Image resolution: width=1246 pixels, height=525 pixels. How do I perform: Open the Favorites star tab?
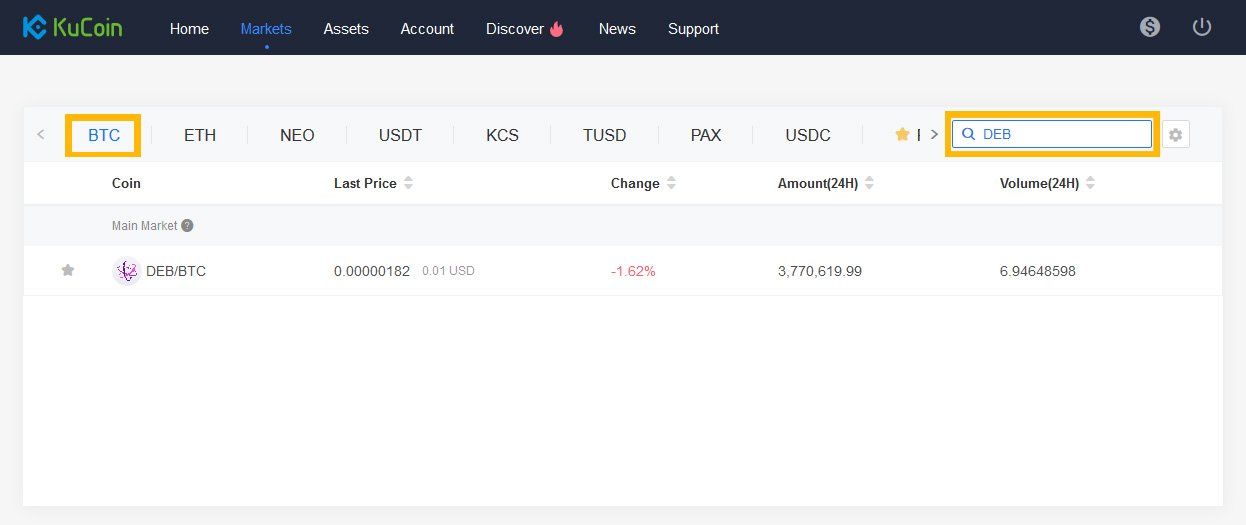coord(907,135)
